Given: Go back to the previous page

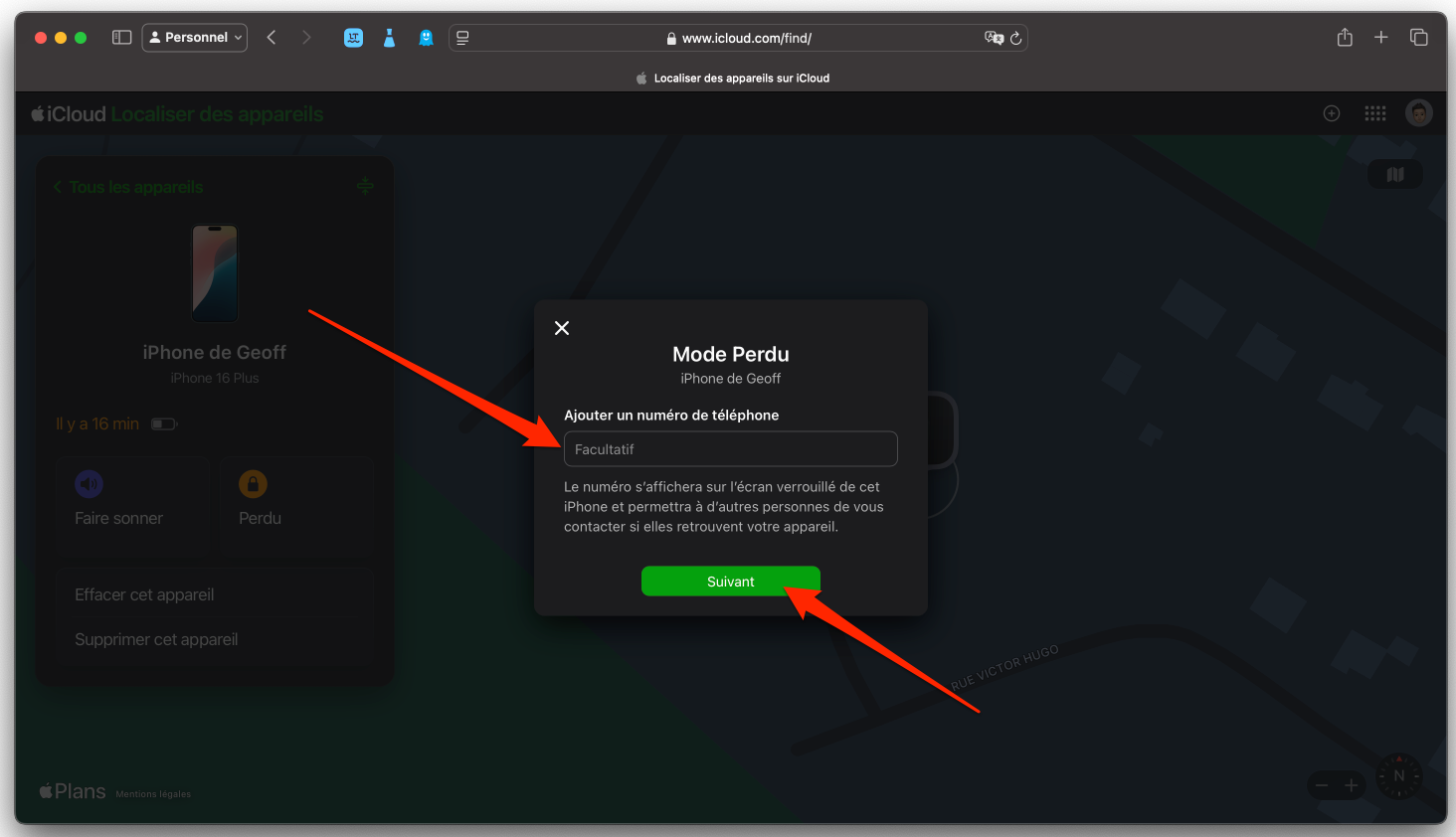Looking at the screenshot, I should point(272,38).
